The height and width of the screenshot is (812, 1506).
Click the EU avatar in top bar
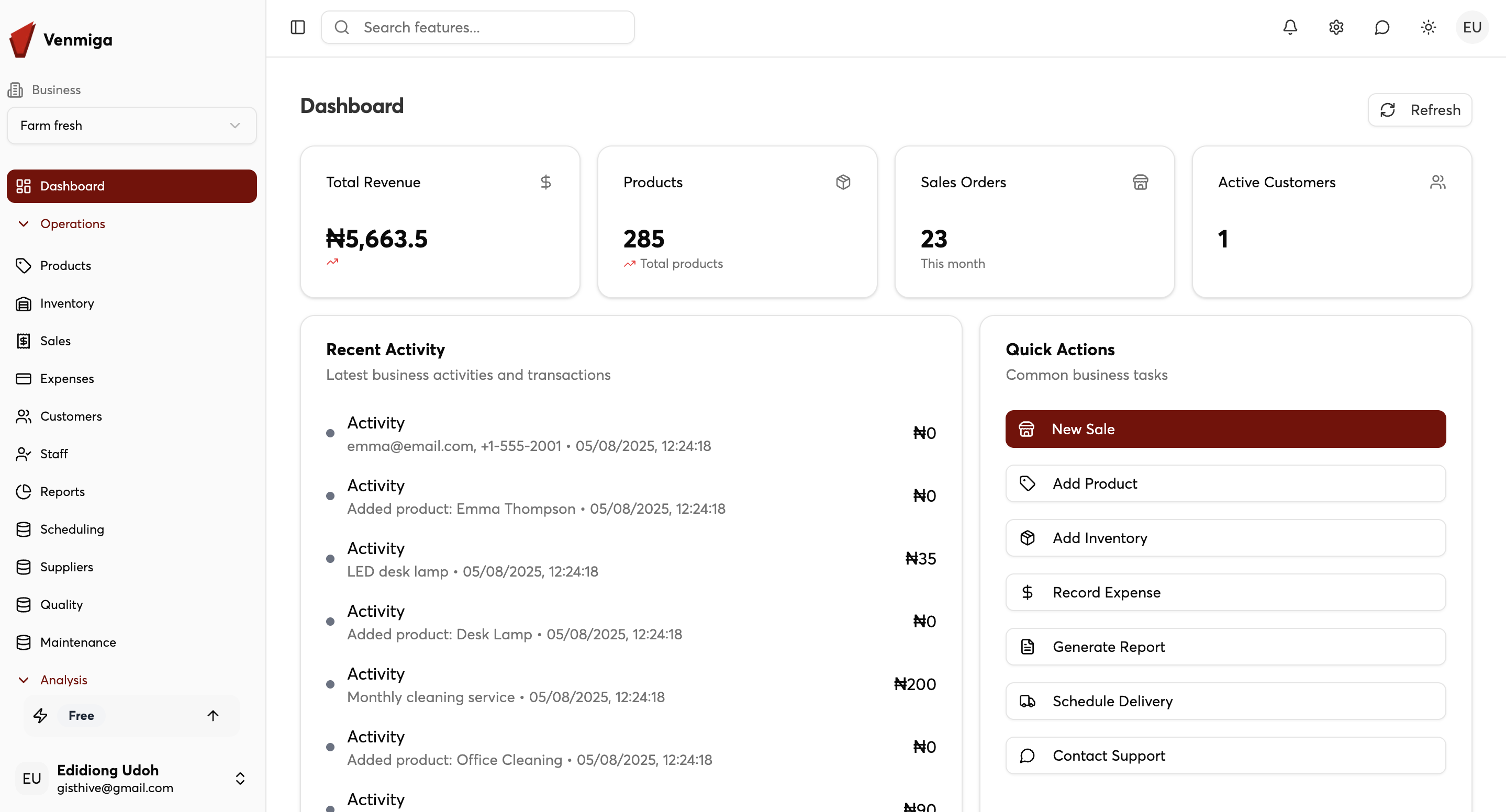[x=1471, y=27]
